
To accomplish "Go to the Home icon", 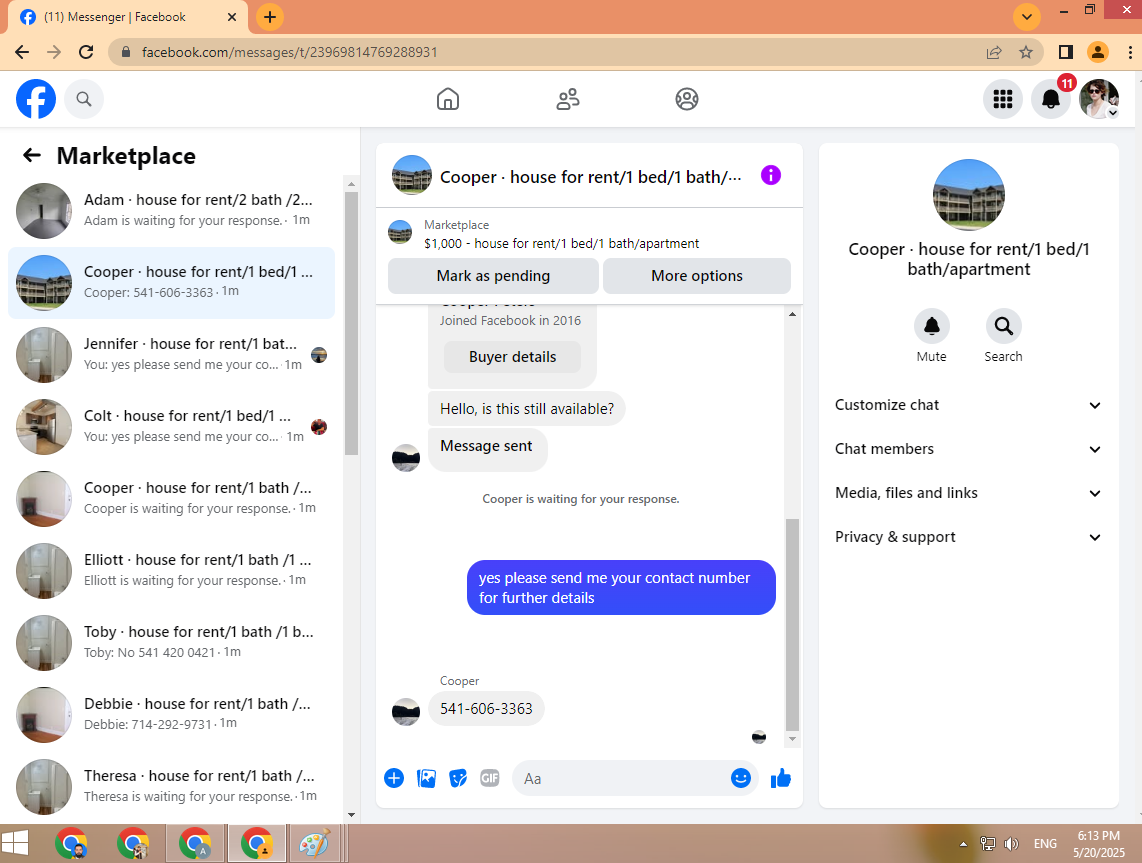I will (448, 99).
